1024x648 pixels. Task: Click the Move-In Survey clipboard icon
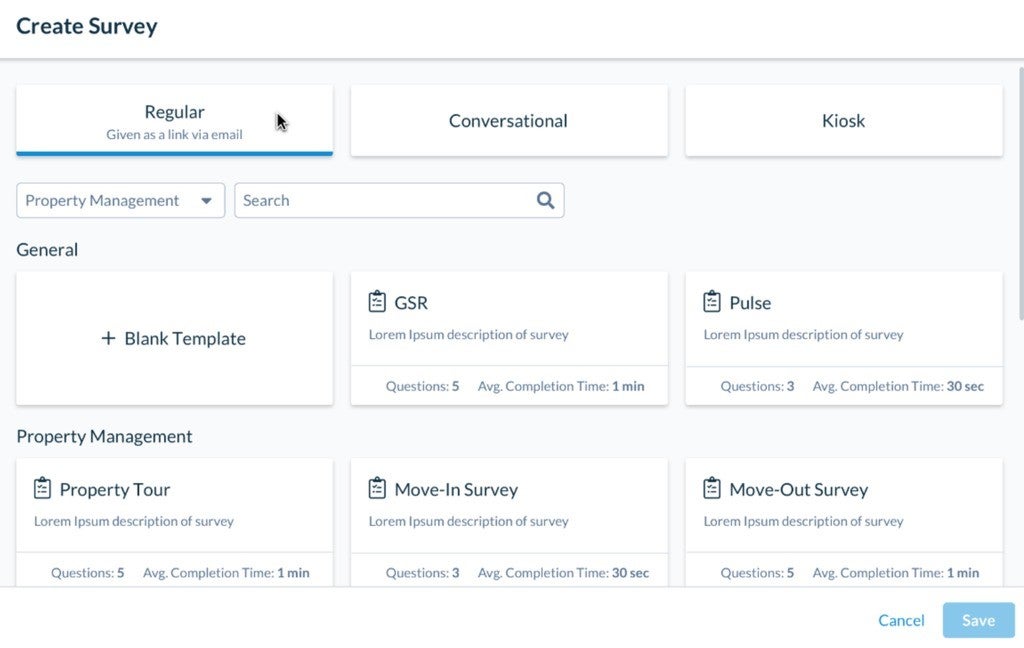coord(378,487)
